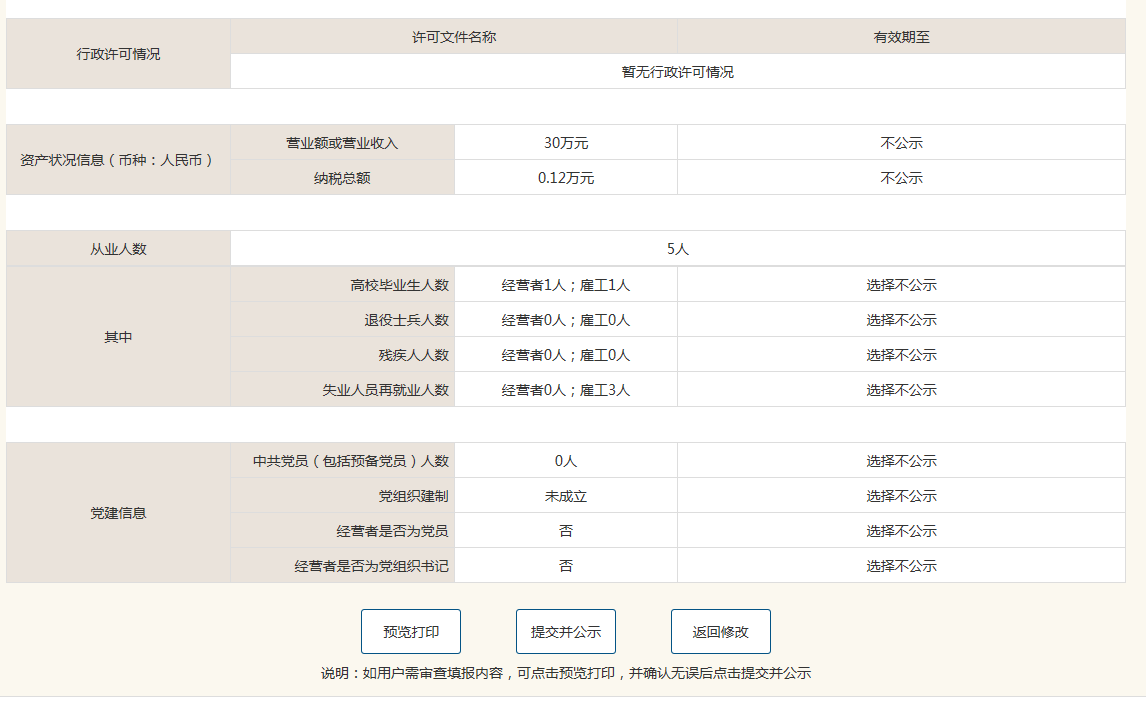The image size is (1146, 705).
Task: Click the 党建信息 section header cell
Action: 118,513
